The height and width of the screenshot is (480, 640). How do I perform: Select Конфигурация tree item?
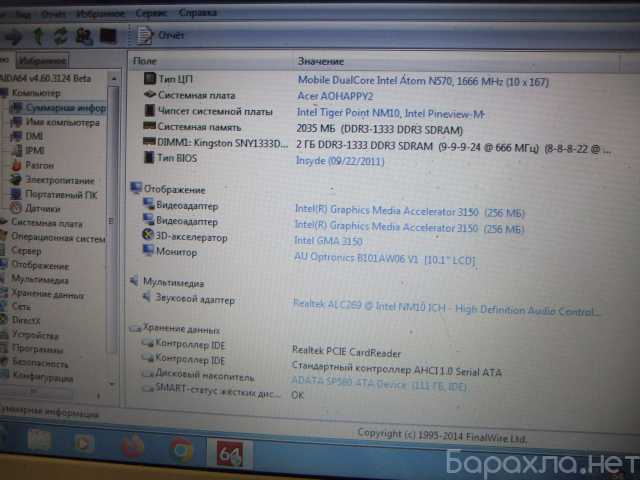tap(42, 378)
